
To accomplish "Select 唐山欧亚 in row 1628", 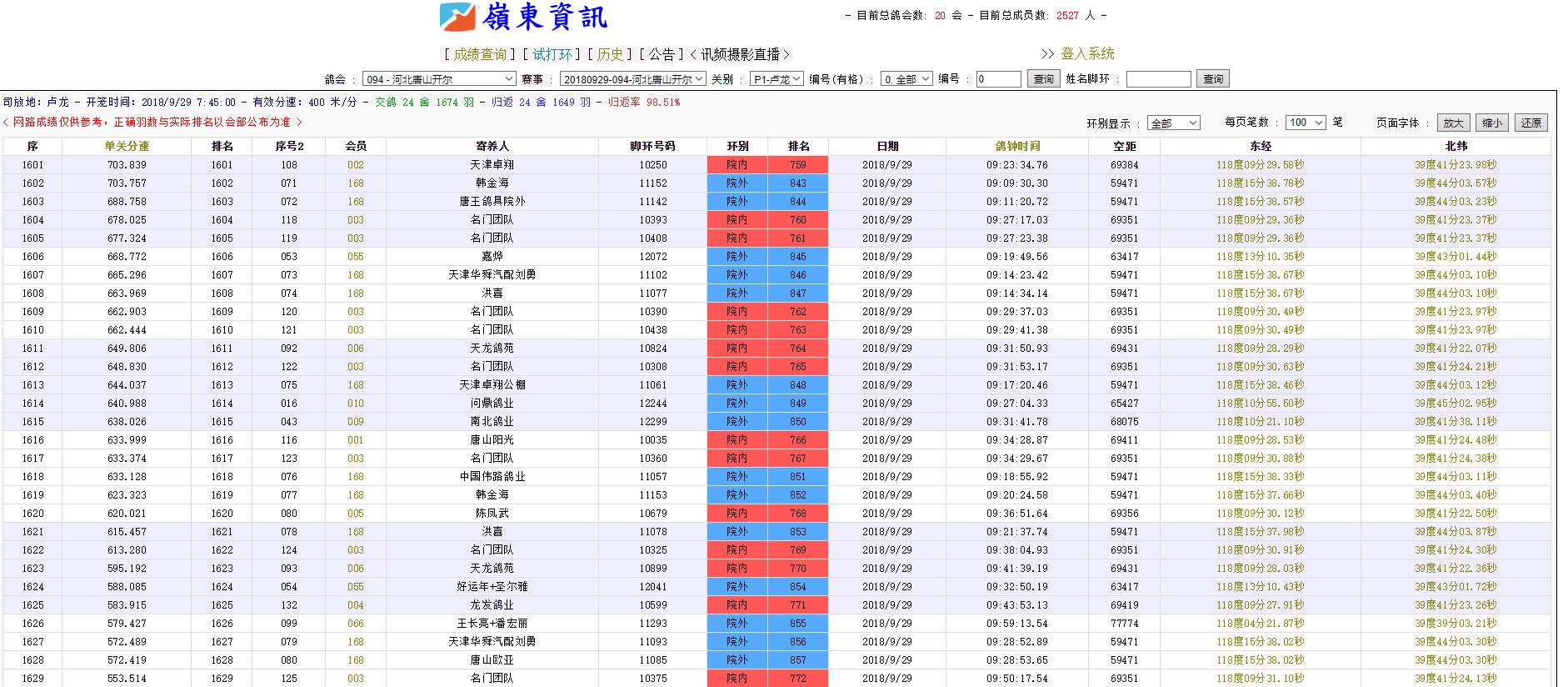I will point(492,660).
